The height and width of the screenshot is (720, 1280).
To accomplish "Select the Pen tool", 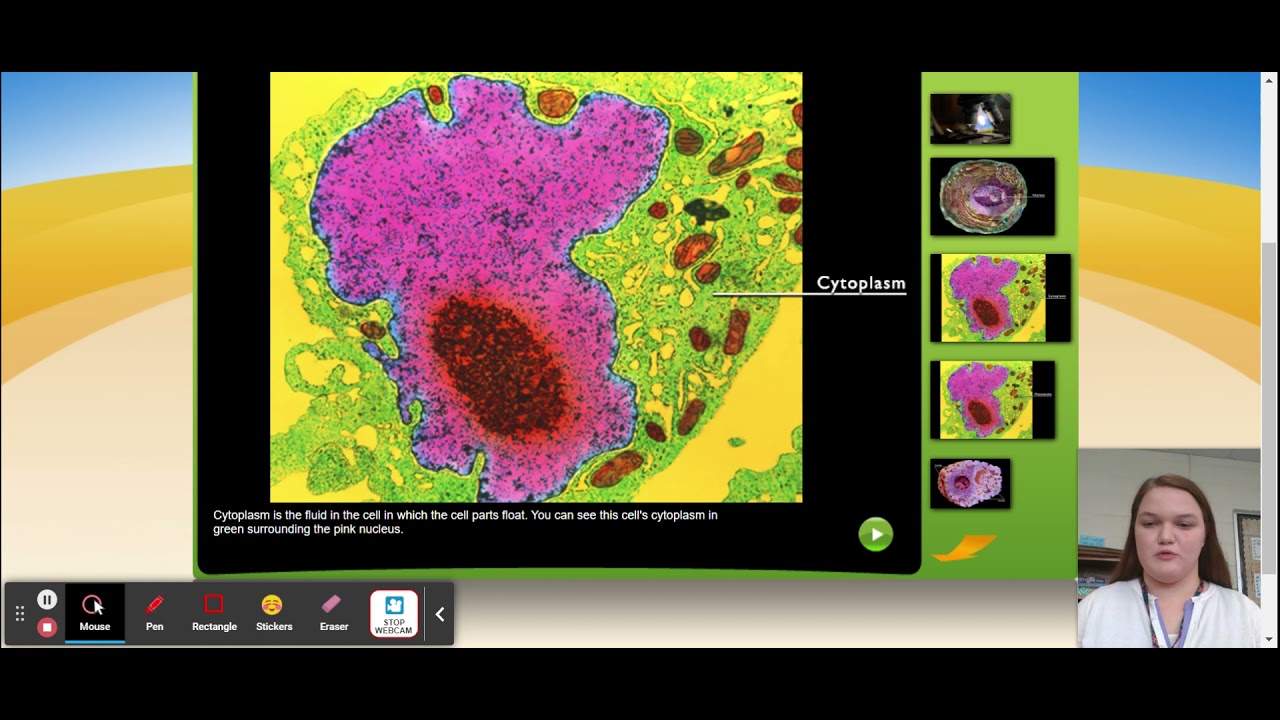I will (x=154, y=613).
